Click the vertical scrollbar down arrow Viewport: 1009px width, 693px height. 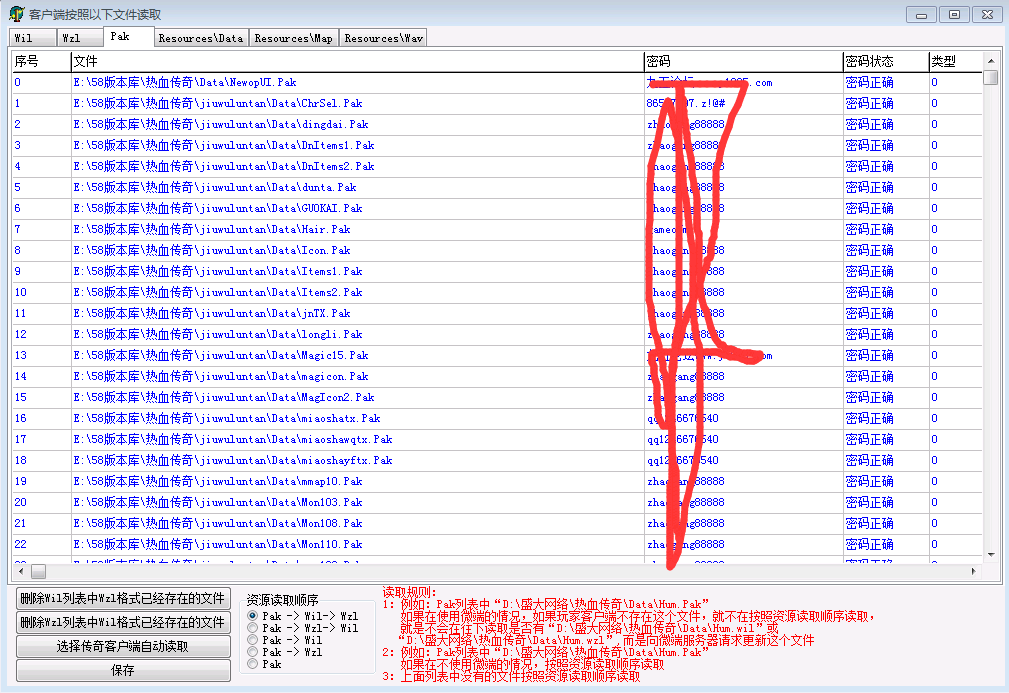990,554
